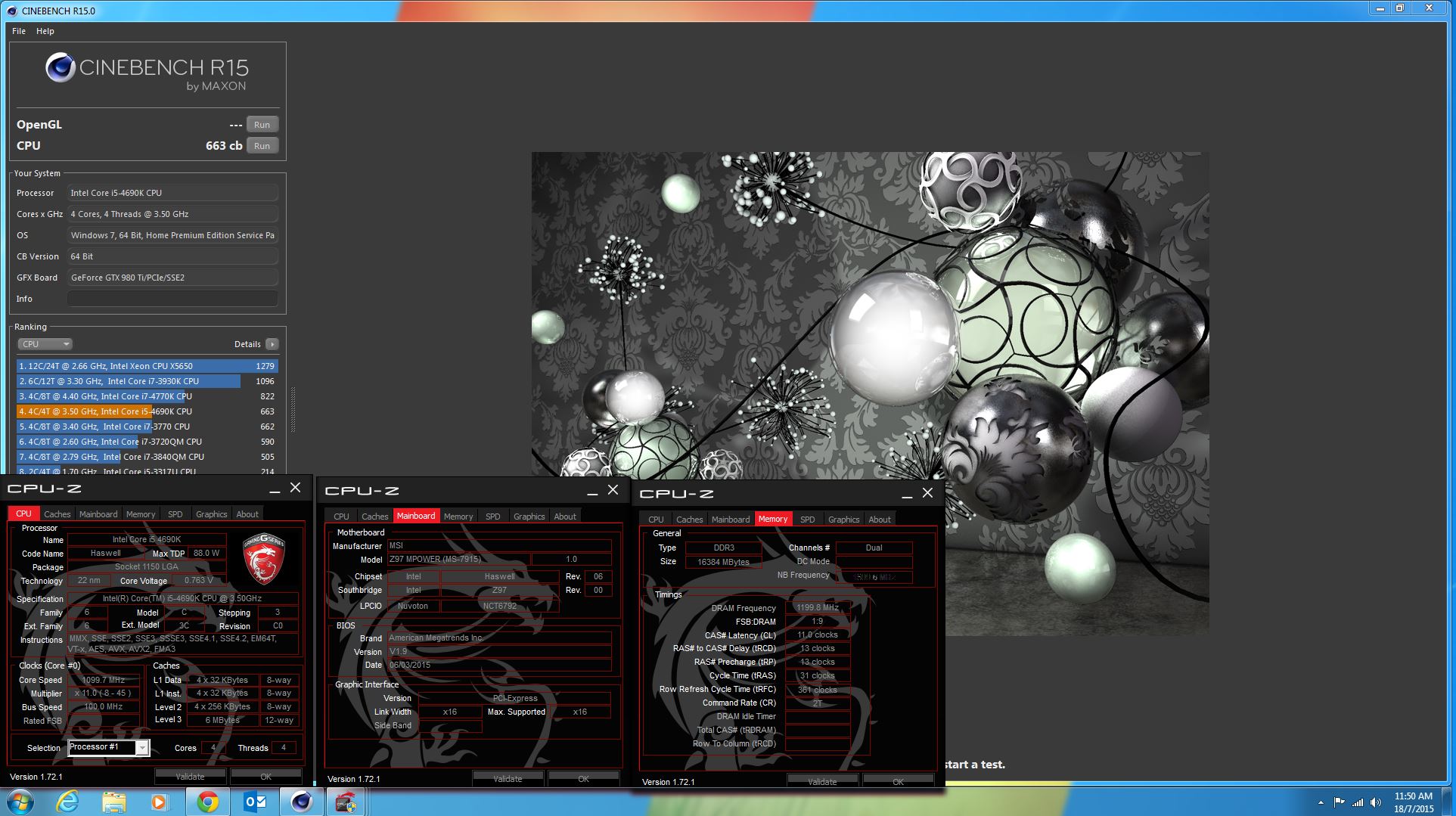Screen dimensions: 1456x816
Task: Open CPU tab in right CPU-Z window
Action: pos(656,520)
